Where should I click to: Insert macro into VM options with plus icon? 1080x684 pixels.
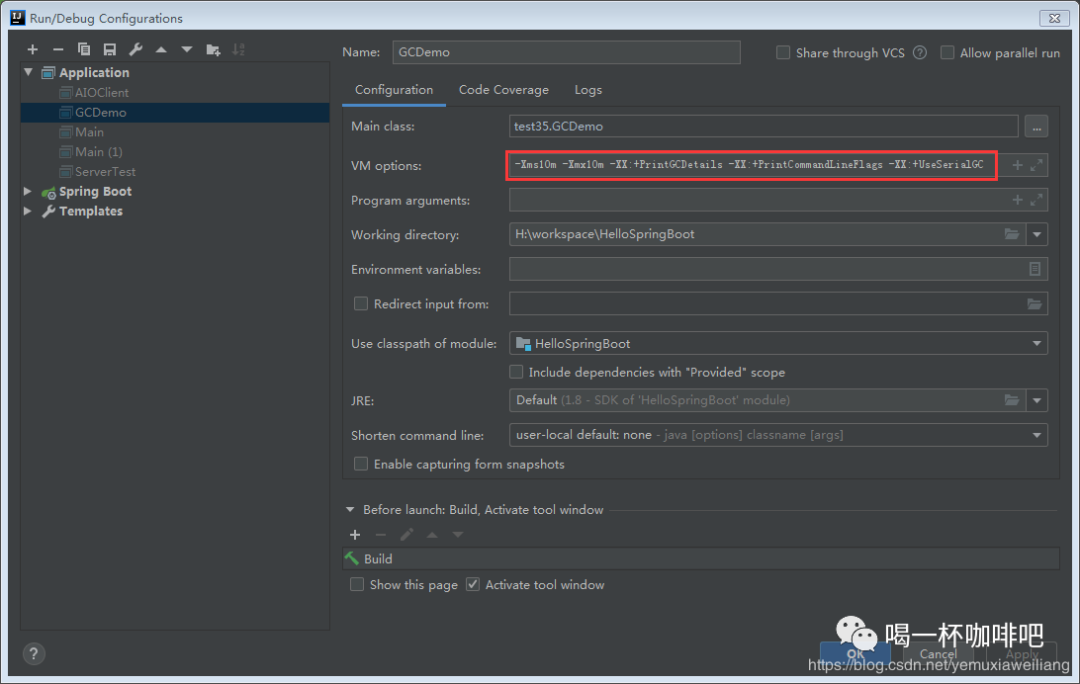tap(1017, 165)
